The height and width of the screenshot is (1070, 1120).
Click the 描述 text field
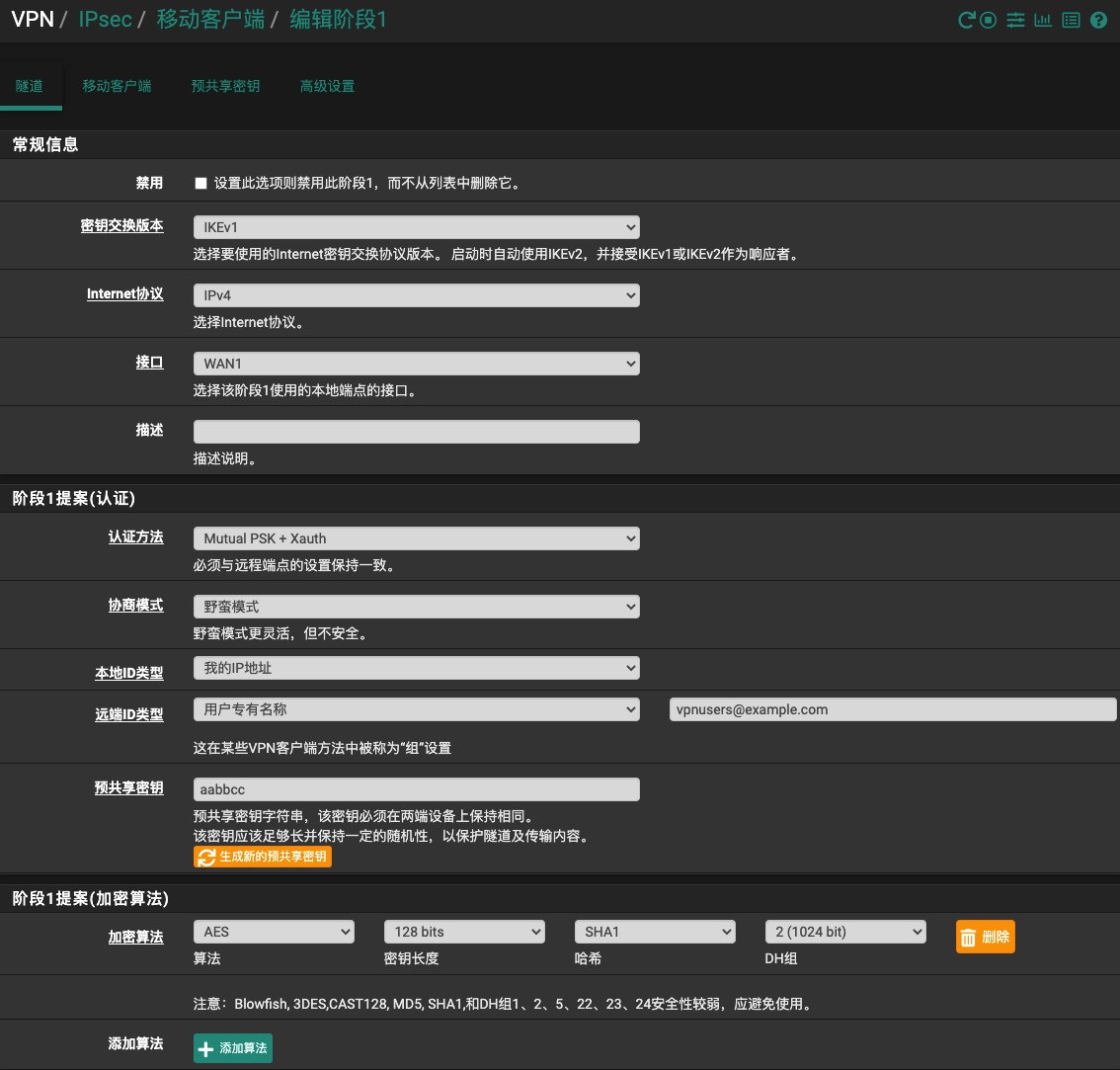click(x=416, y=432)
